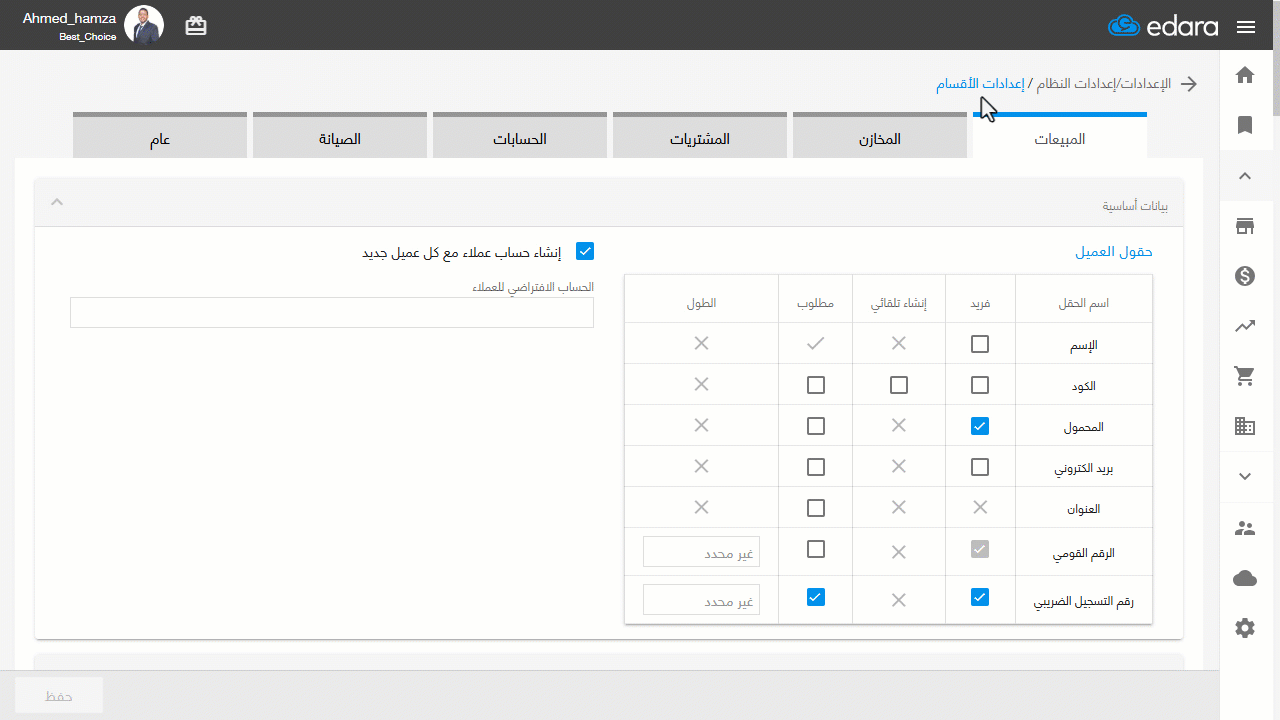Screen dimensions: 1280x720
Task: Open the dollar accounting icon in sidebar
Action: (x=1245, y=276)
